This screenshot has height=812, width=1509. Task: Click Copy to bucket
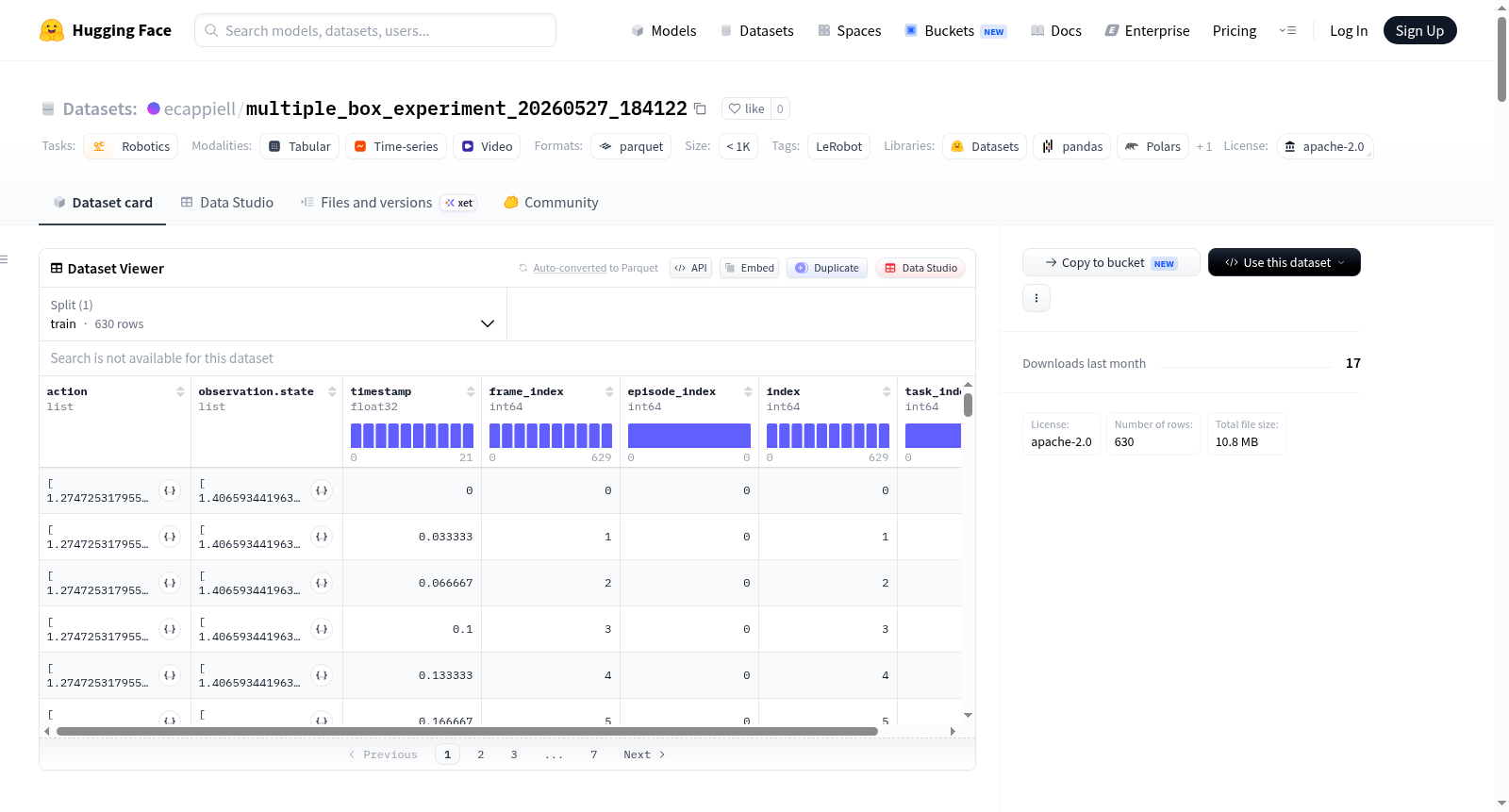pyautogui.click(x=1111, y=262)
